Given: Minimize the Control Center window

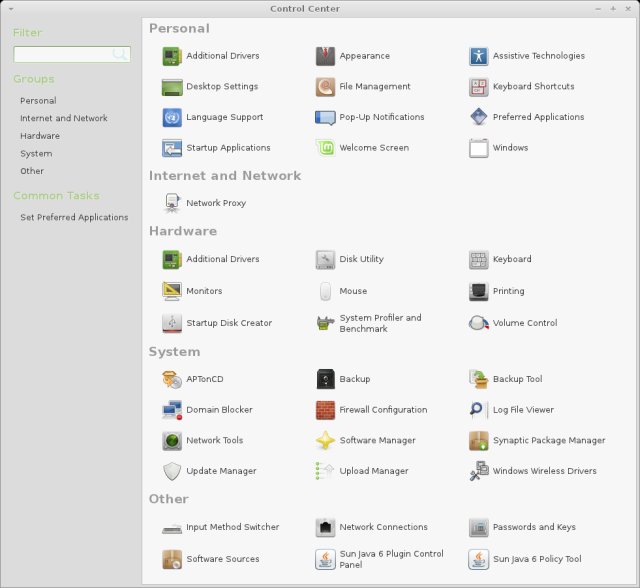Looking at the screenshot, I should click(x=598, y=9).
